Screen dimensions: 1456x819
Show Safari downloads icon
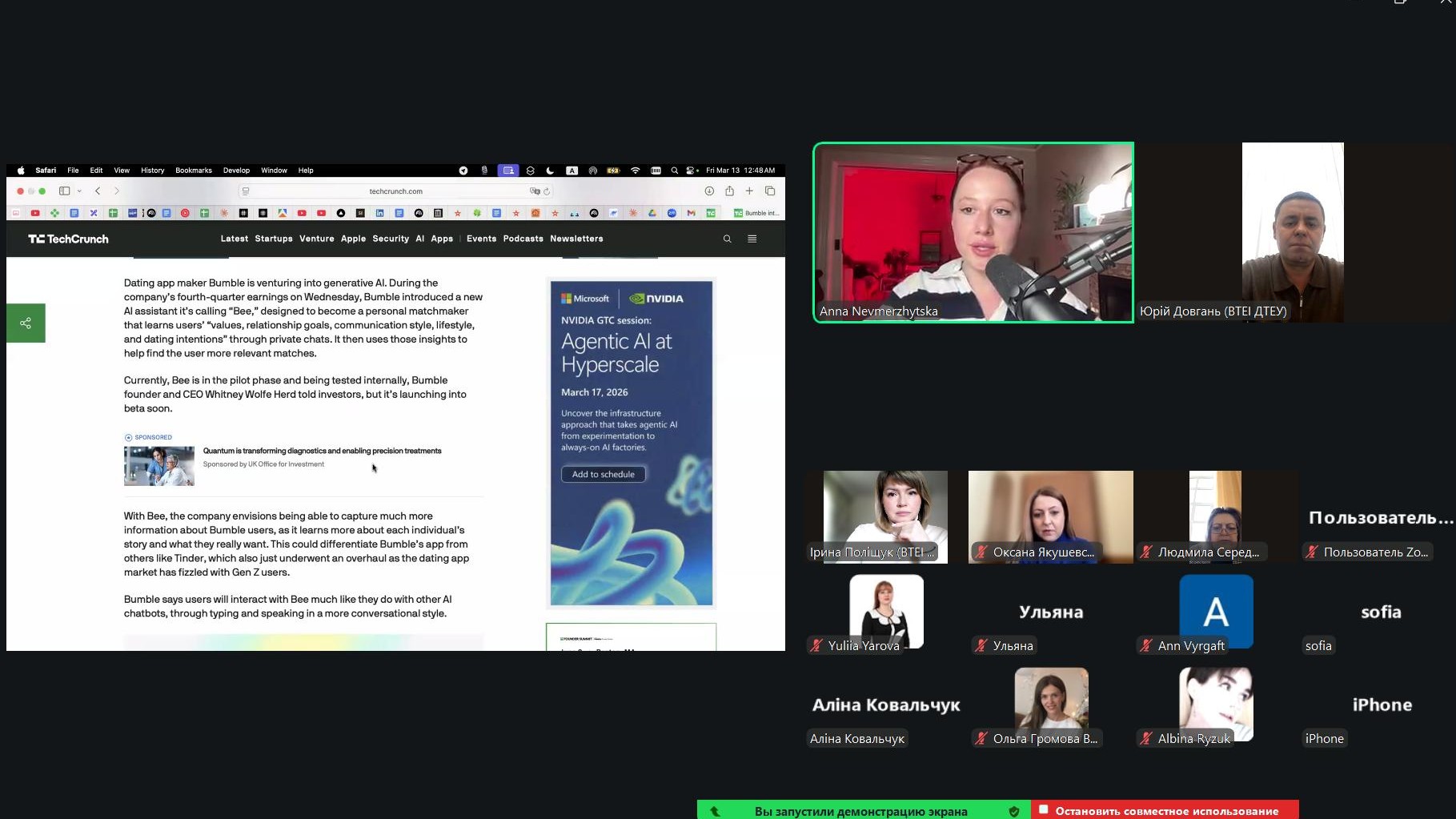coord(709,191)
